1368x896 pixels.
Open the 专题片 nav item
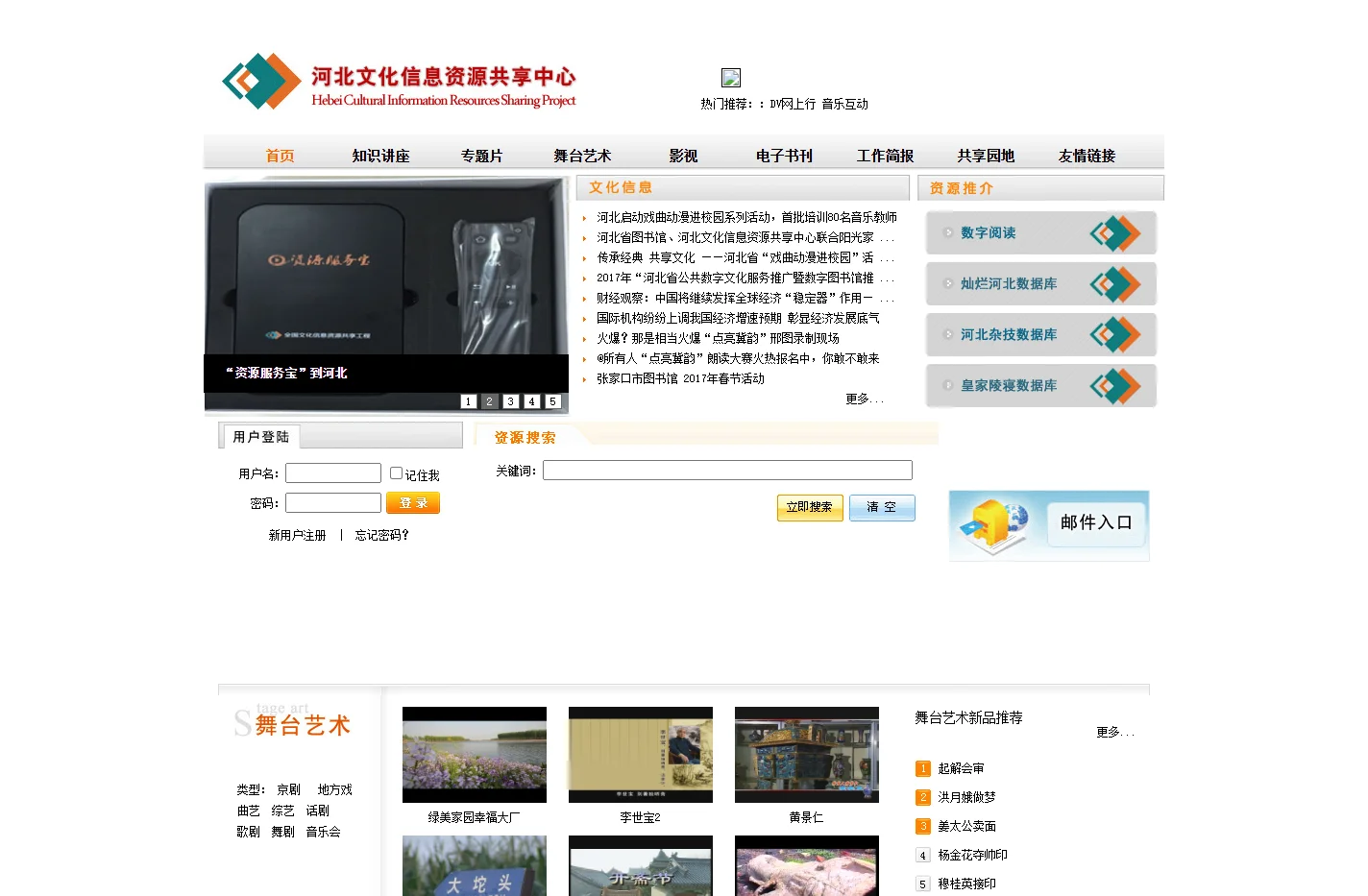481,156
